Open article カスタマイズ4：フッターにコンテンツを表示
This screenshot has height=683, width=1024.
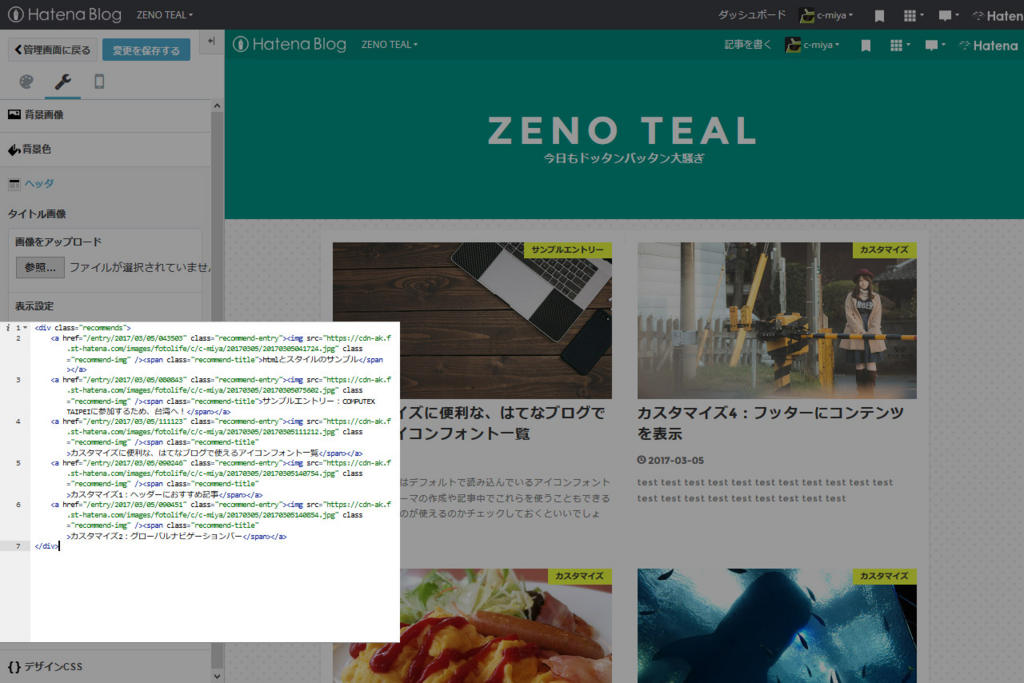[x=770, y=422]
